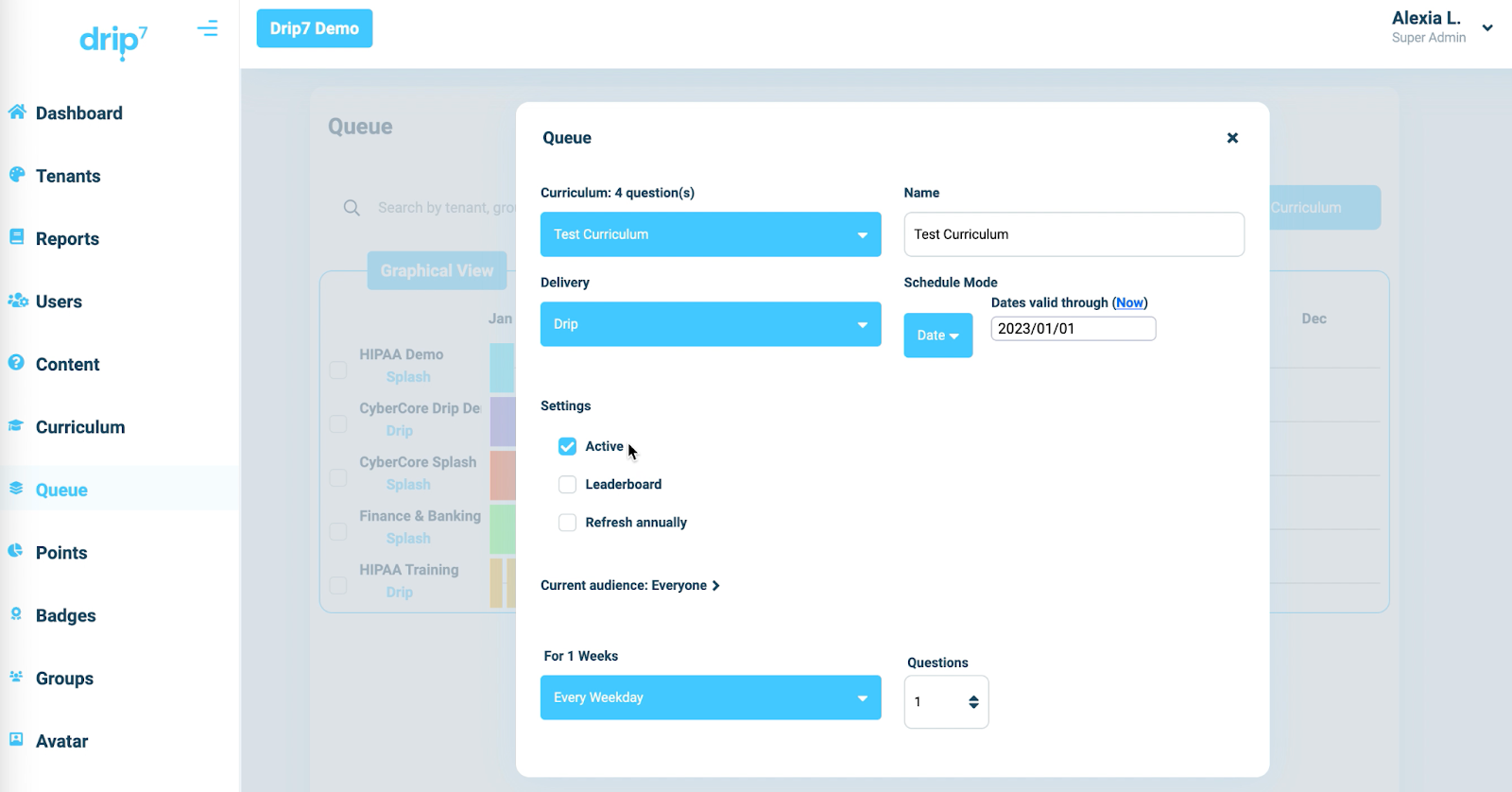Select the CyberCore Splash row checkbox

337,478
